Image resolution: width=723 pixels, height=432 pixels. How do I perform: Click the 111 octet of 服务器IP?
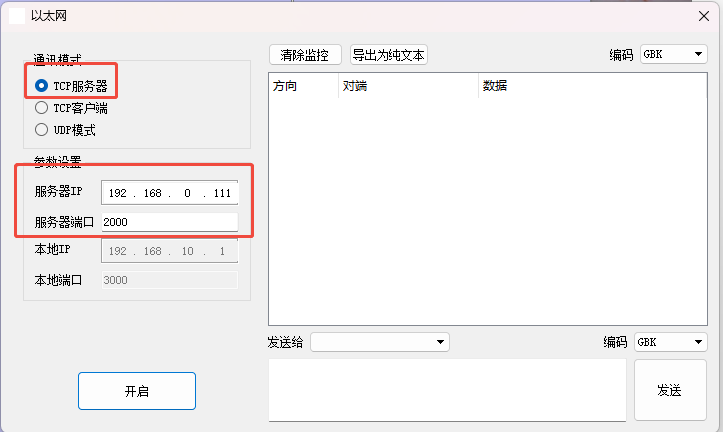click(x=222, y=192)
